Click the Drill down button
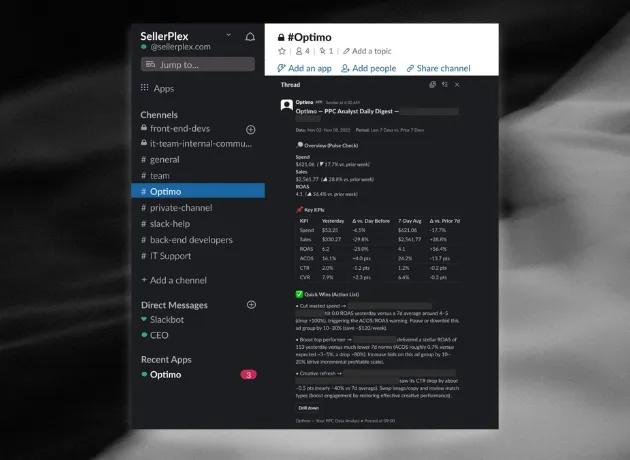The image size is (630, 460). 309,408
